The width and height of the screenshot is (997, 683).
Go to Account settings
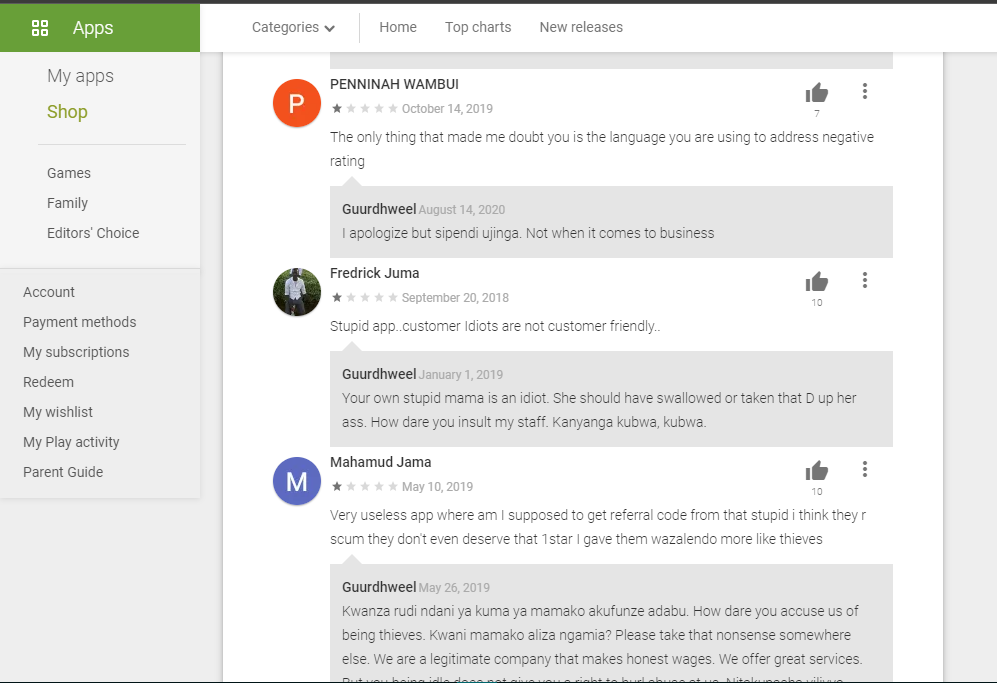pos(49,292)
